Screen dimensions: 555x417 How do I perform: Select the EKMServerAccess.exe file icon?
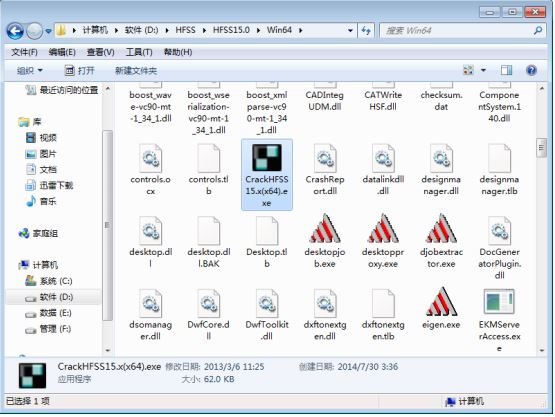tap(499, 302)
